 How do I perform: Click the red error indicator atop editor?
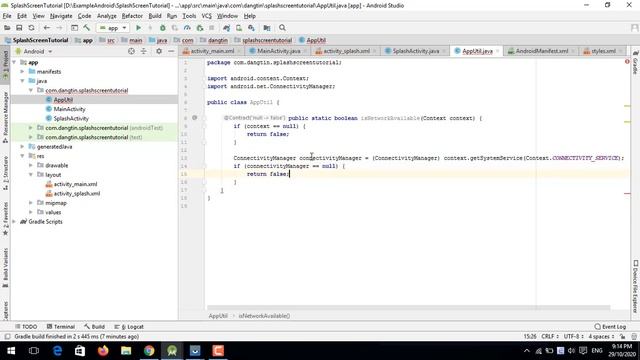pos(627,62)
